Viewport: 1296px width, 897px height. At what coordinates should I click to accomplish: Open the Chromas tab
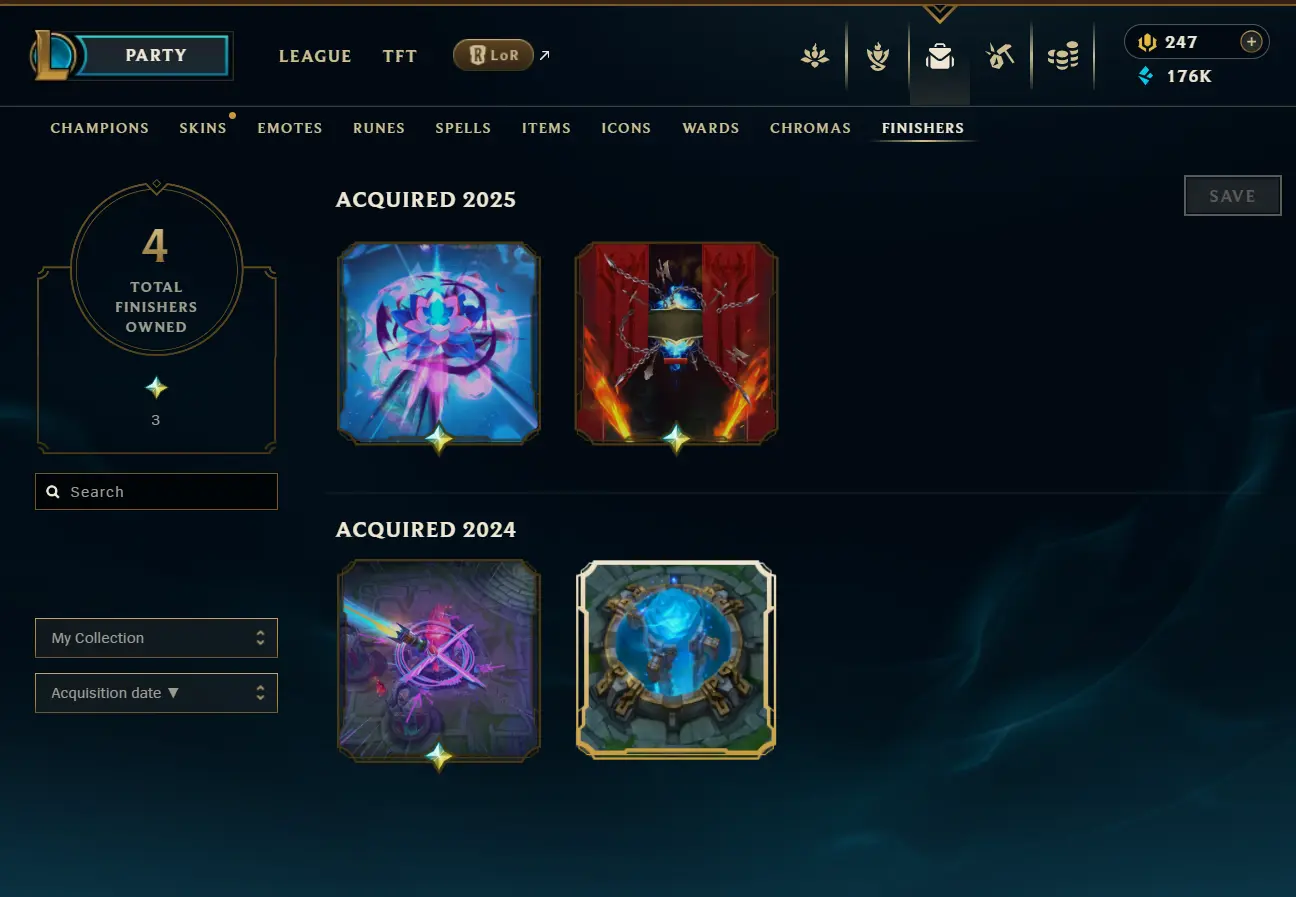tap(810, 128)
